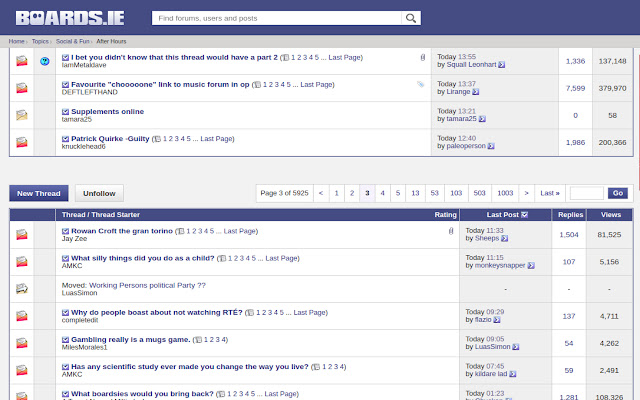This screenshot has width=640, height=400.
Task: Sort by Views column header
Action: (611, 215)
